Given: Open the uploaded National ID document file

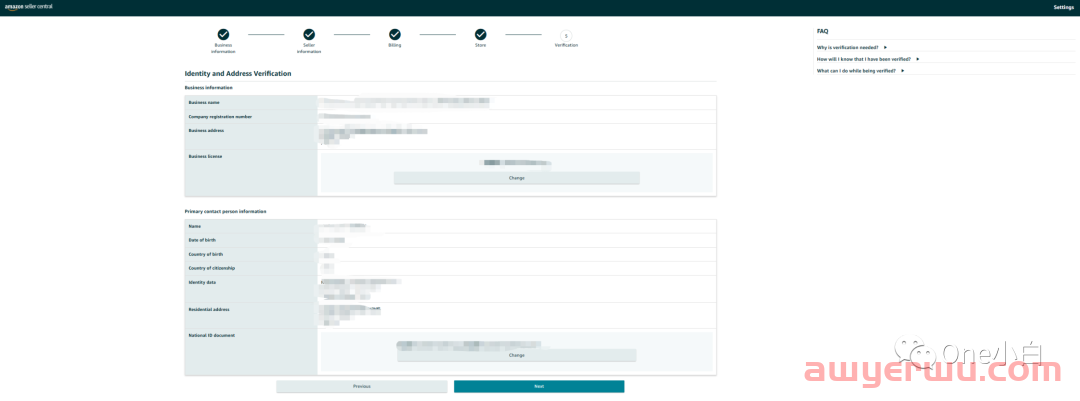Looking at the screenshot, I should pyautogui.click(x=515, y=343).
